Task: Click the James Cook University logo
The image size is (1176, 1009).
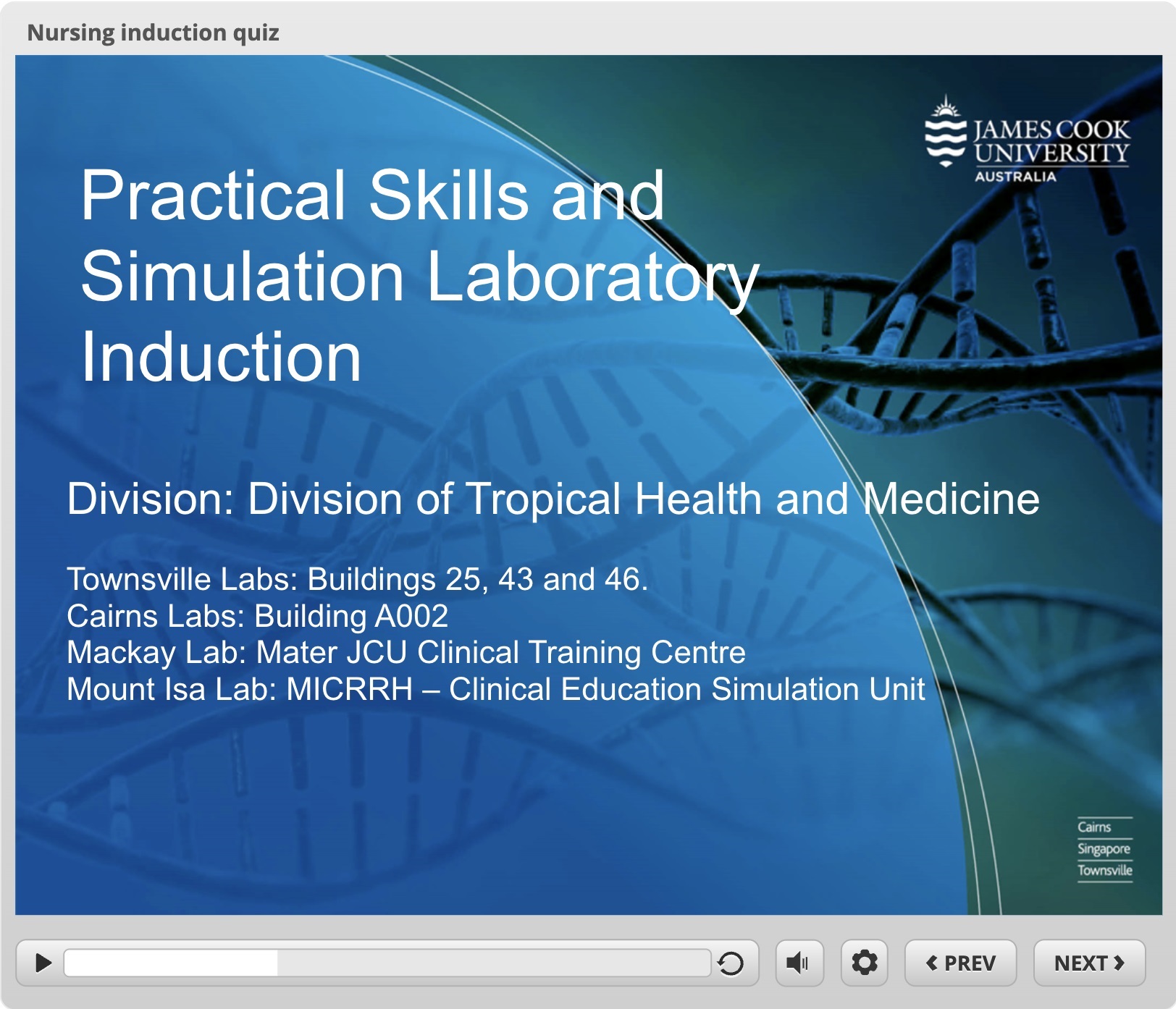Action: [1027, 140]
